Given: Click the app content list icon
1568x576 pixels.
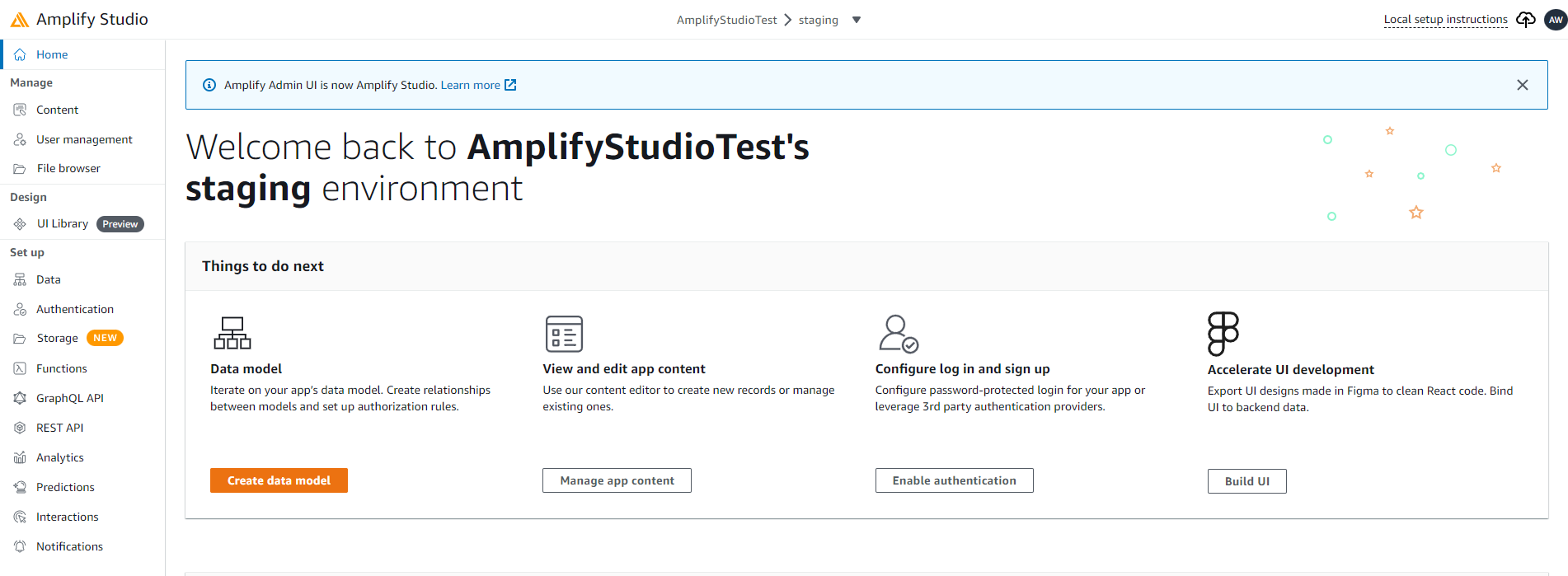Looking at the screenshot, I should pyautogui.click(x=564, y=334).
